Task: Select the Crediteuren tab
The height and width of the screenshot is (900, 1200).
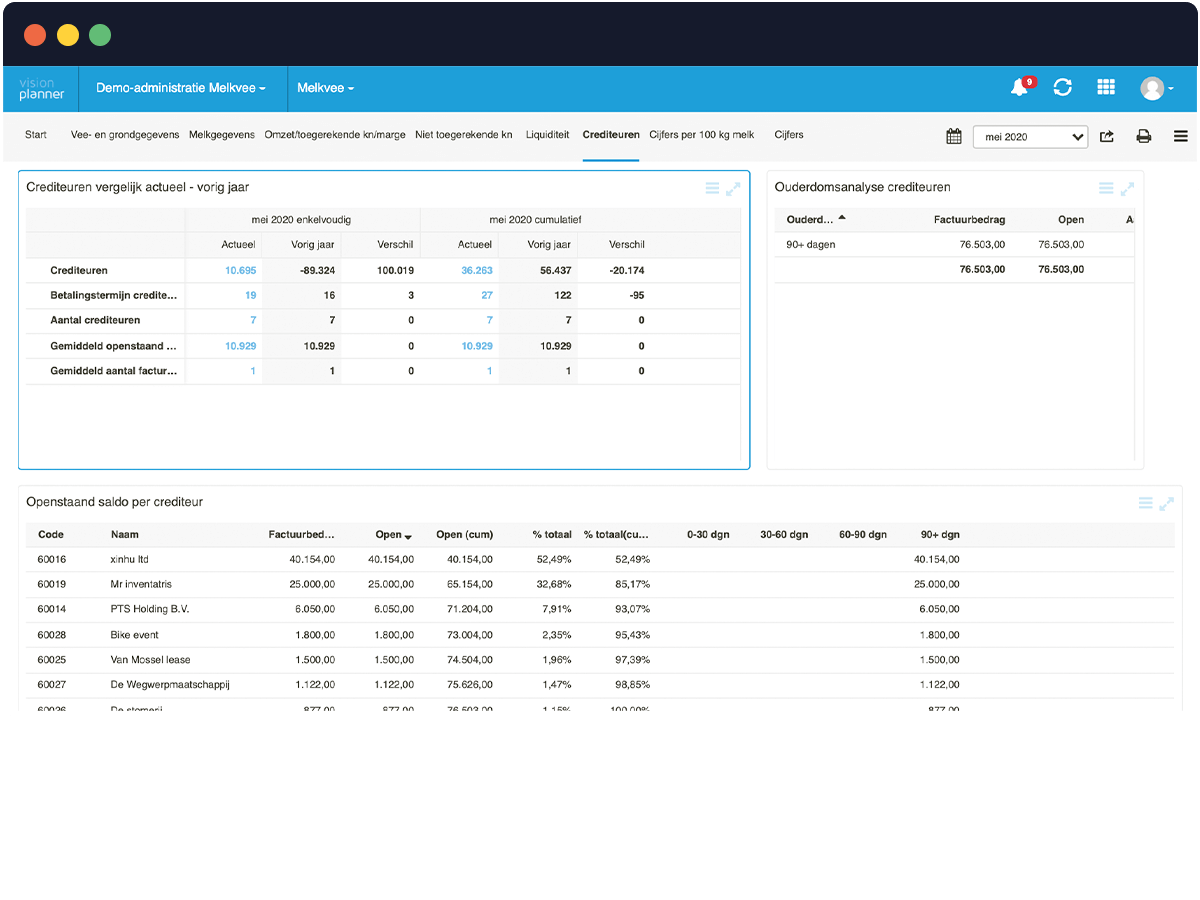Action: click(611, 134)
